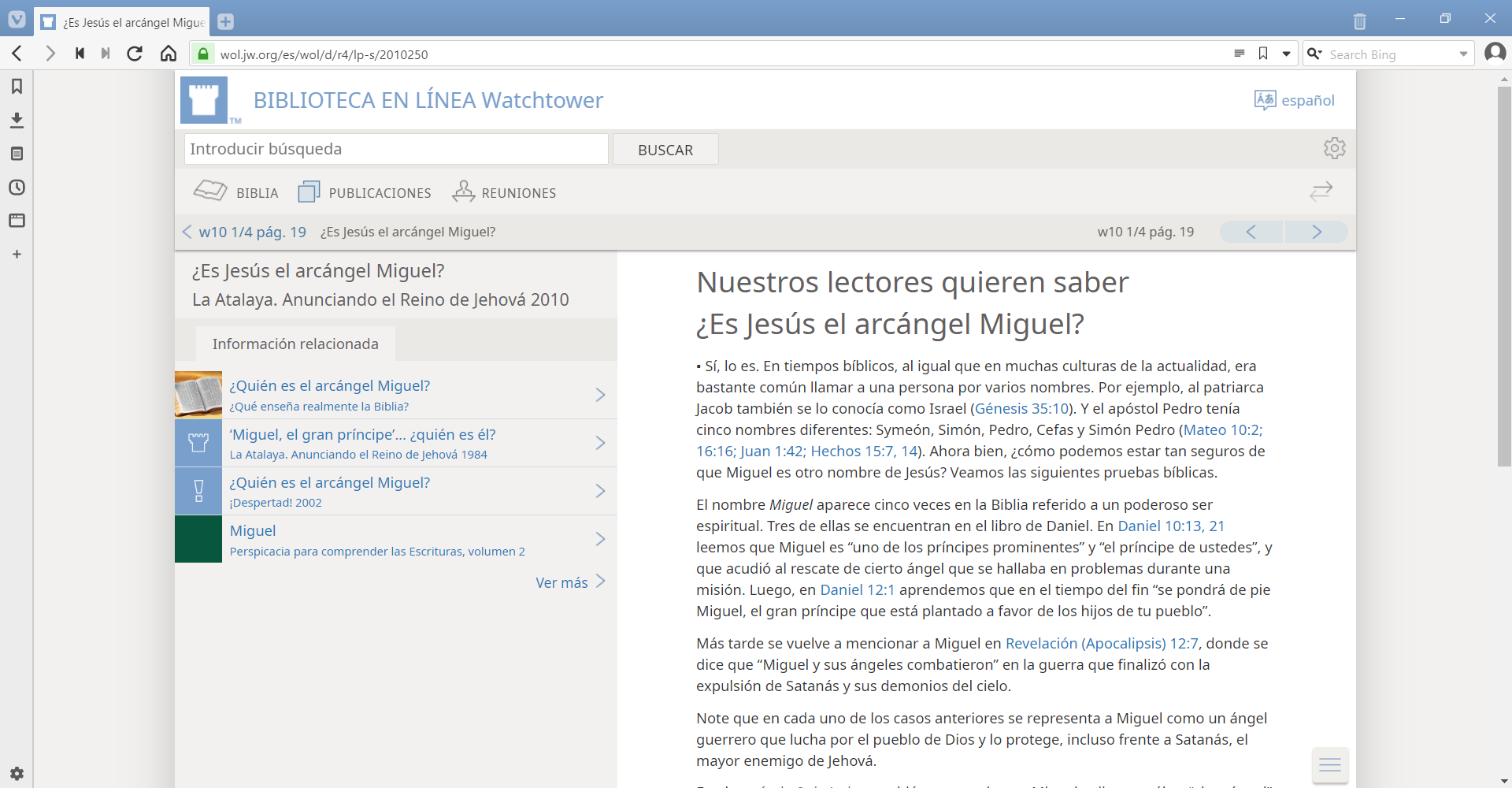Toggle reader view in address bar
Viewport: 1512px width, 788px height.
pos(1239,54)
